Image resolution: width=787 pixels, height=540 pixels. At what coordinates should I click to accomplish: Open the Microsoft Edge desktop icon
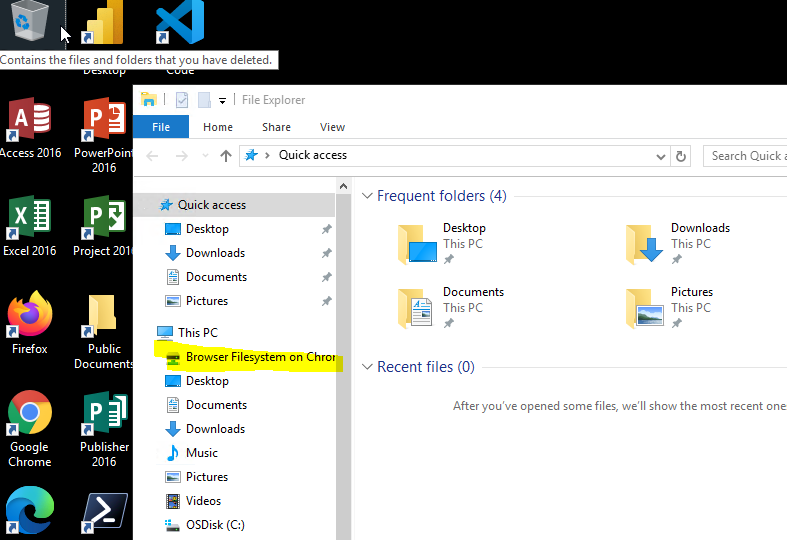[30, 510]
